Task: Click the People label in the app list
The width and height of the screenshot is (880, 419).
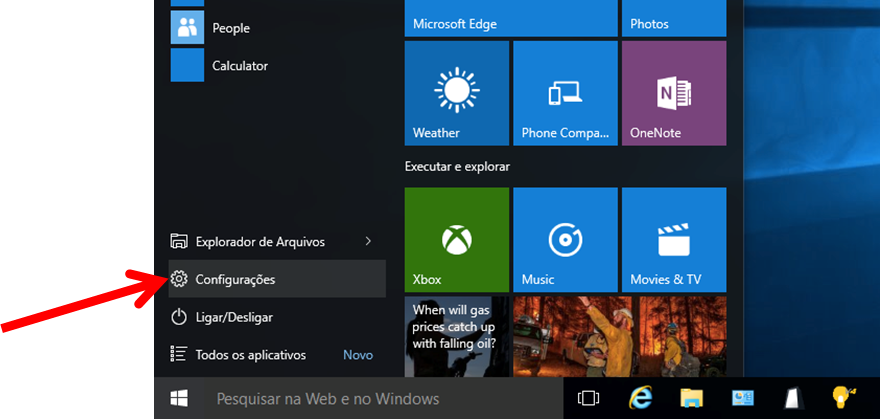Action: pos(231,28)
